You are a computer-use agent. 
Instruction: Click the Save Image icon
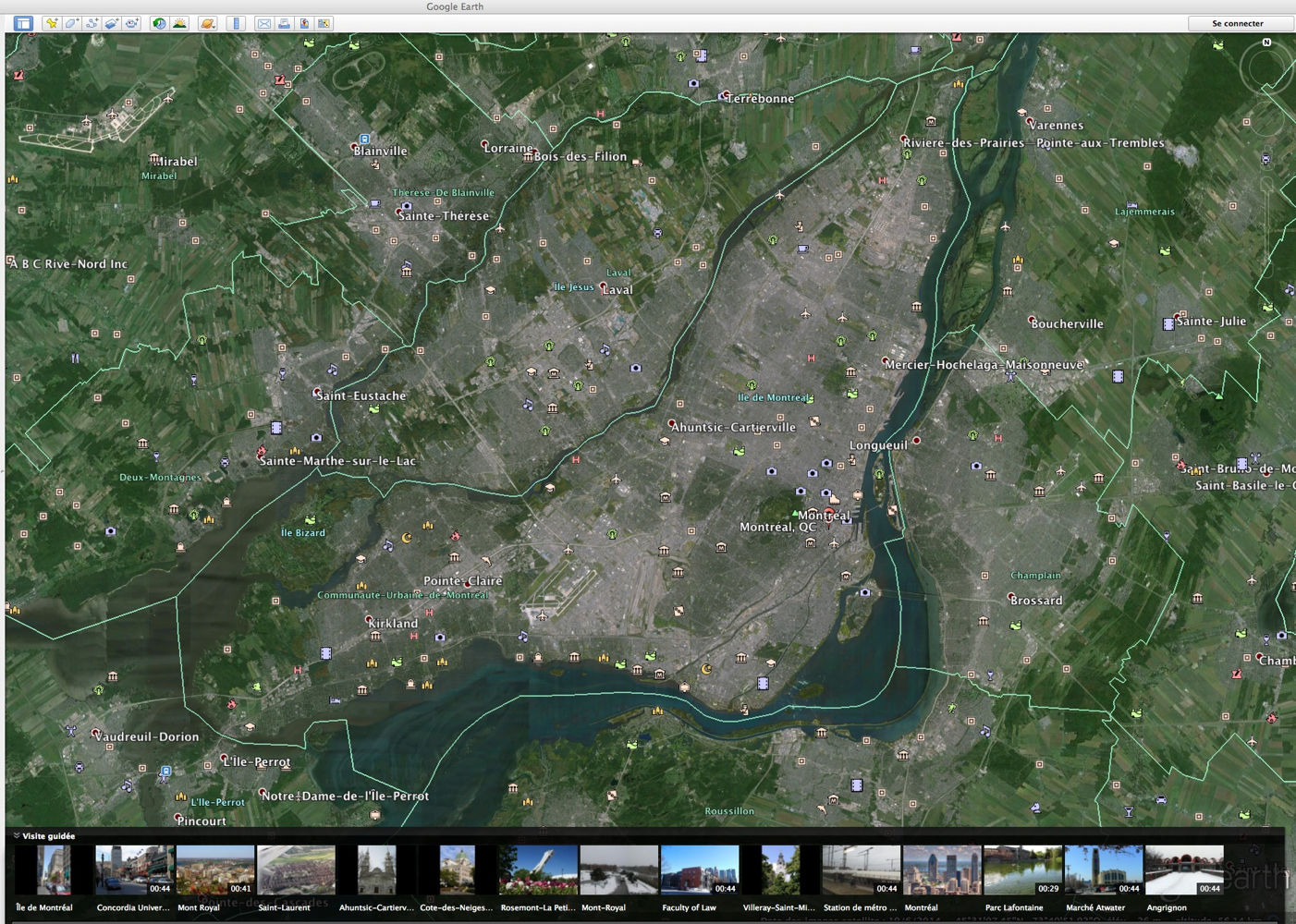(304, 23)
